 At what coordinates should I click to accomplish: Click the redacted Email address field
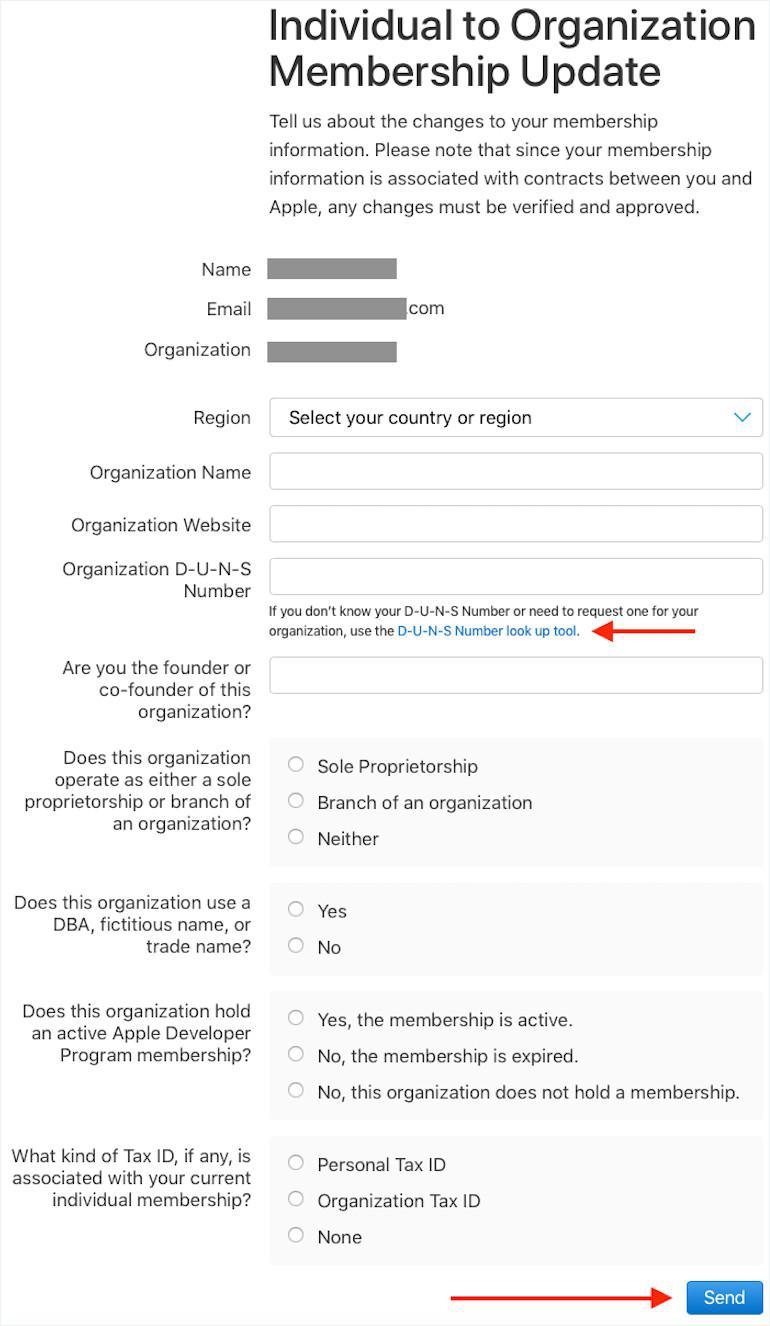click(x=337, y=309)
